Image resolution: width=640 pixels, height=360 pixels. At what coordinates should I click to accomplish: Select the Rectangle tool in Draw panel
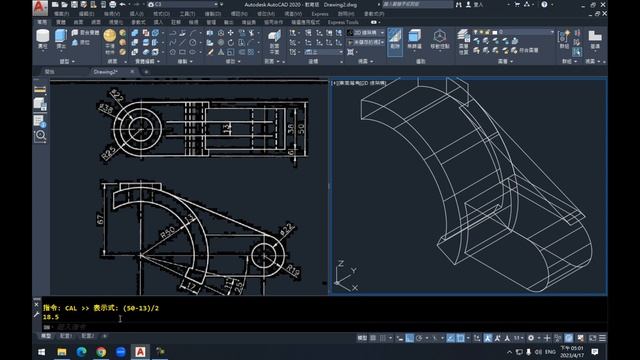[182, 52]
